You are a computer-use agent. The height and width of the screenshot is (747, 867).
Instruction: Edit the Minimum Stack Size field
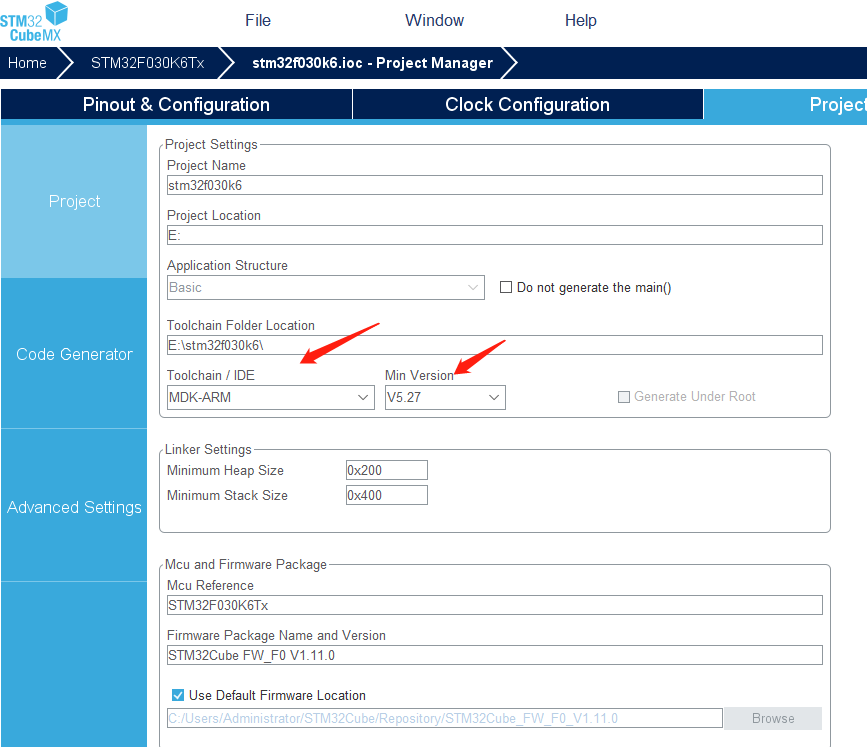click(387, 495)
